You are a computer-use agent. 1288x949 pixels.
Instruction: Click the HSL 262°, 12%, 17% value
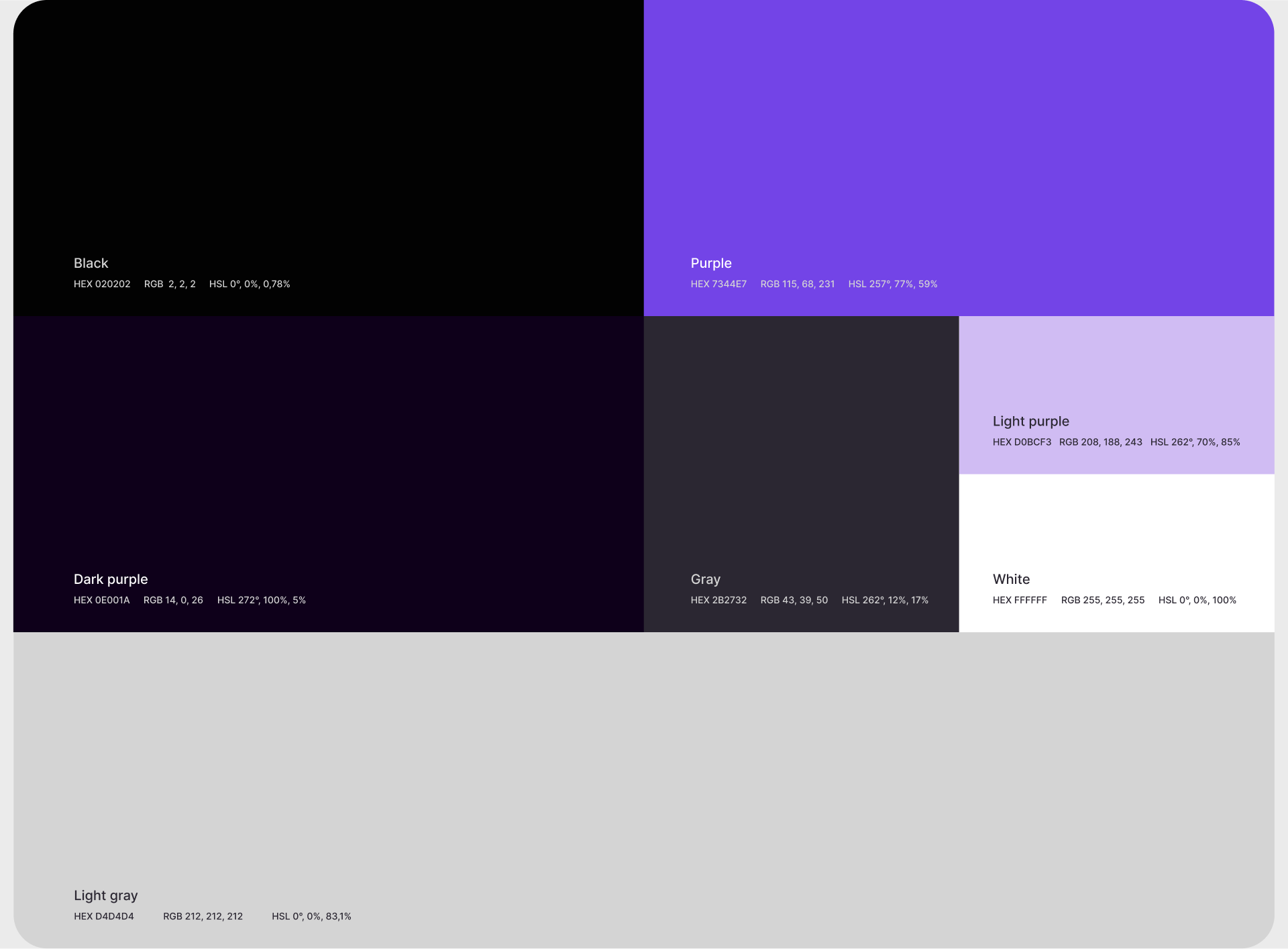[x=885, y=600]
